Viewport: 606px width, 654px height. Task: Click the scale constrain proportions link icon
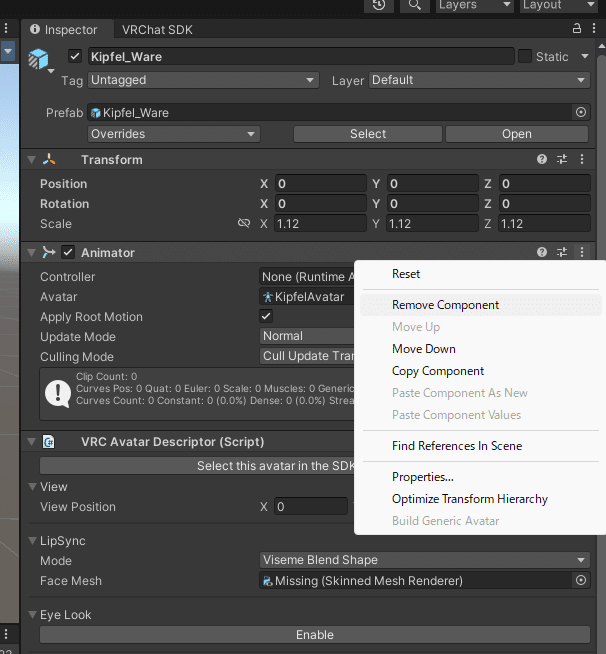(244, 224)
